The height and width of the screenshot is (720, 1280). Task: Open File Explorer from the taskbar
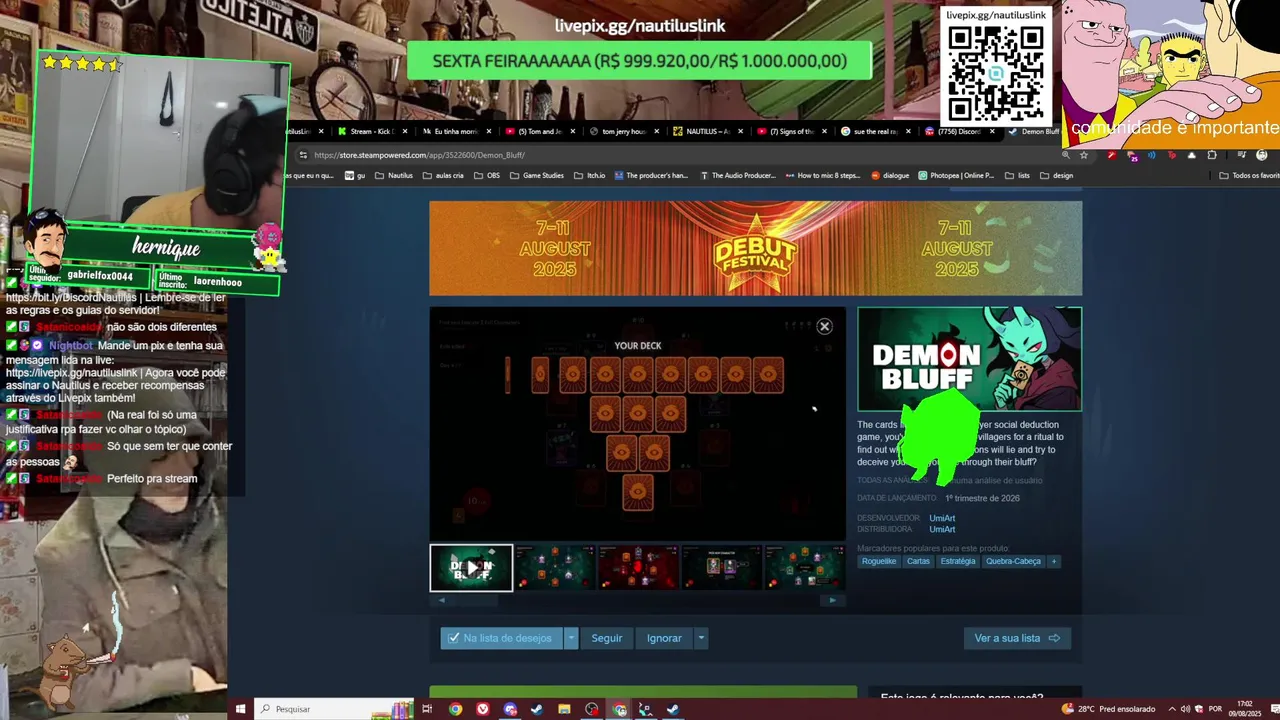[x=564, y=709]
